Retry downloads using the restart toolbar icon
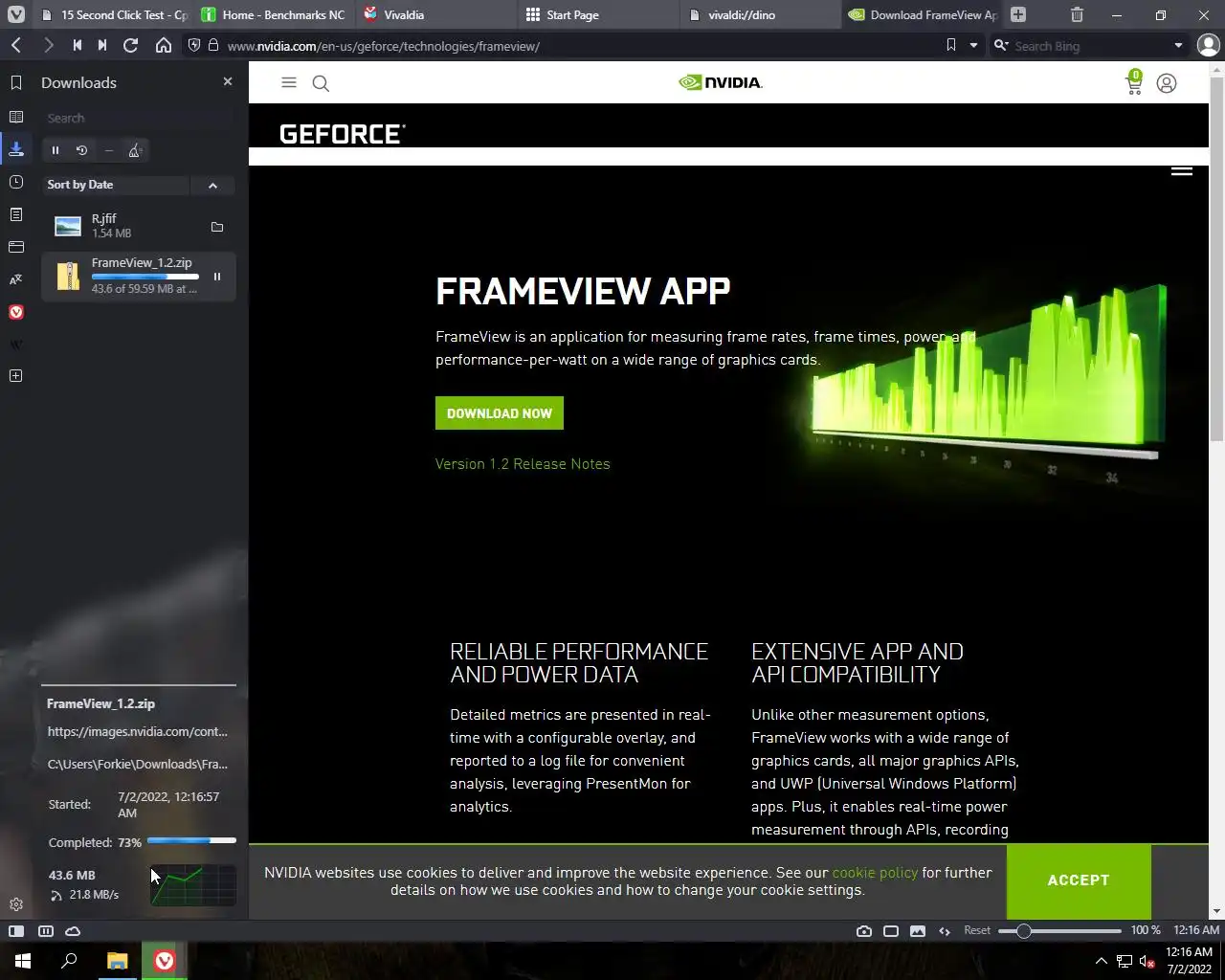The image size is (1225, 980). 82,150
